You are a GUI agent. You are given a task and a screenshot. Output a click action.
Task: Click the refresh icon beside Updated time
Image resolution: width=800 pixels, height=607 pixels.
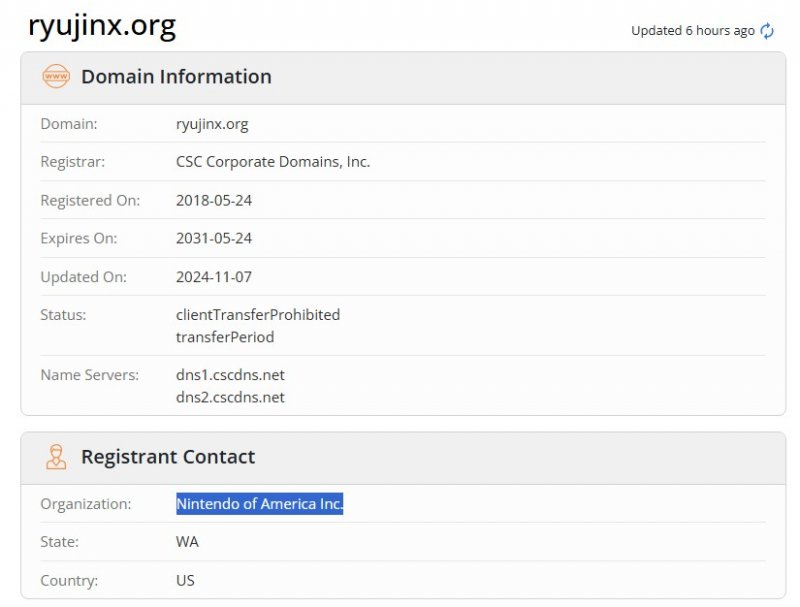click(767, 31)
